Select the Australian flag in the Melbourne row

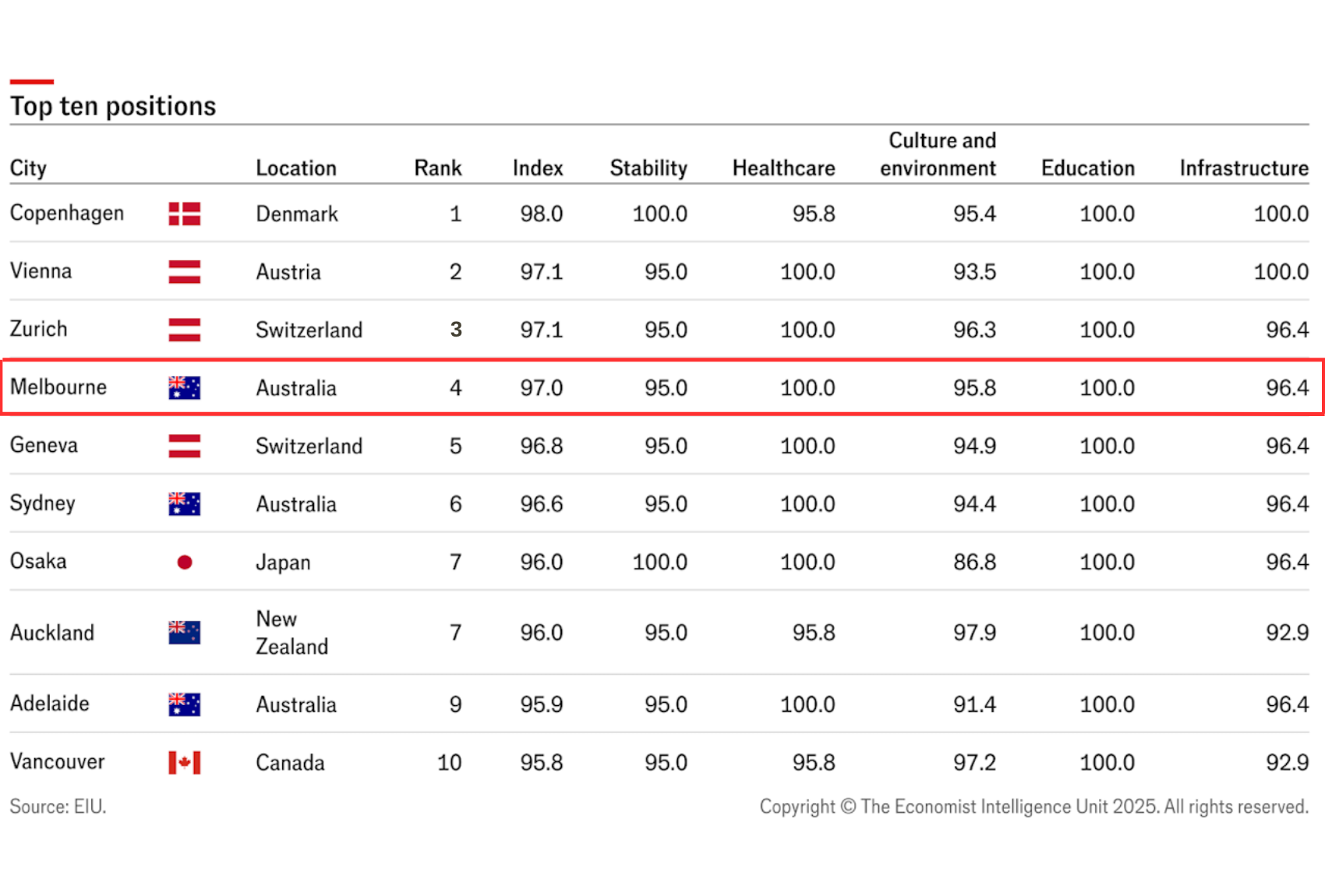click(x=184, y=388)
